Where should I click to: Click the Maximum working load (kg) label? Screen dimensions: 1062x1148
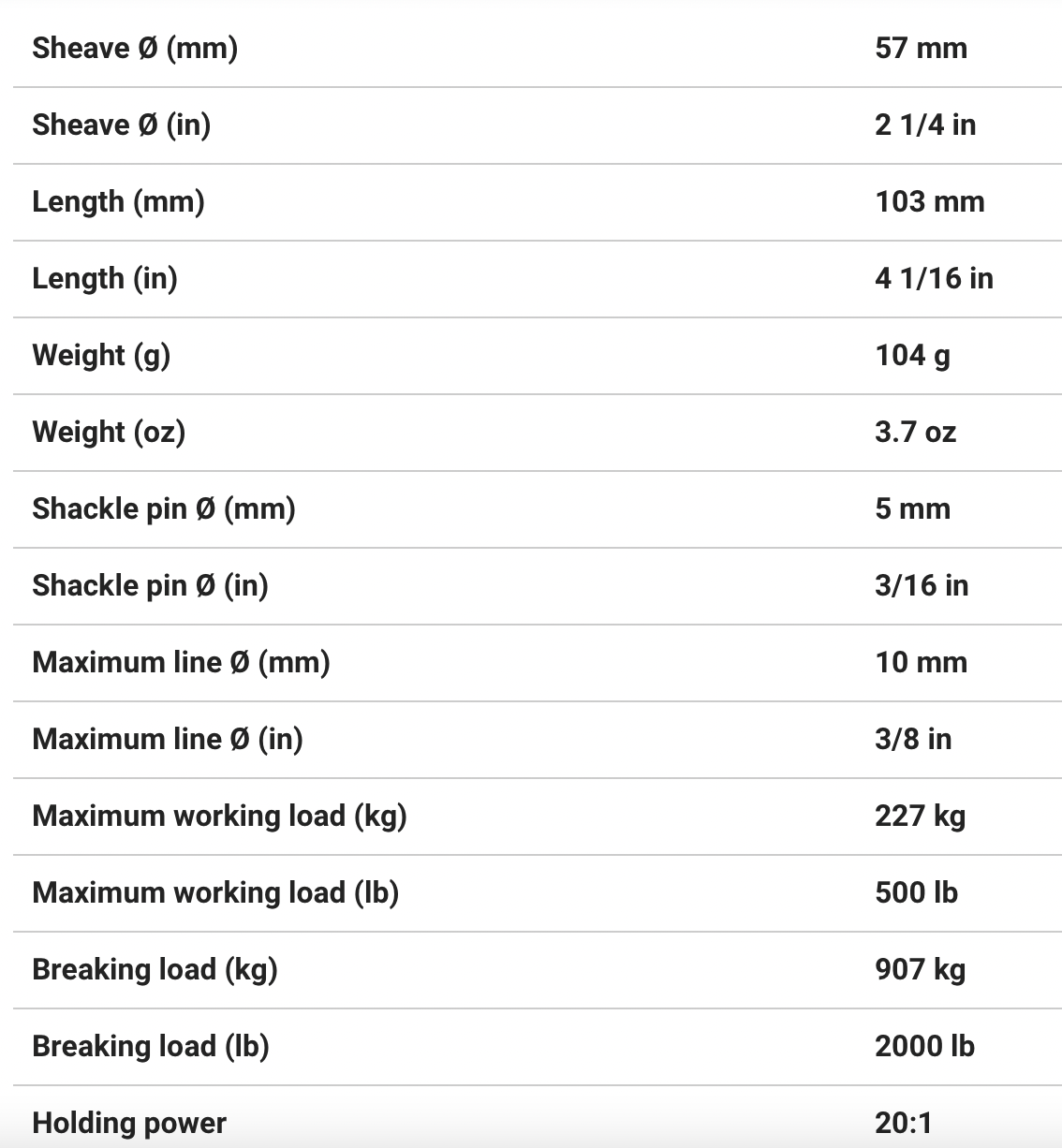(x=219, y=816)
